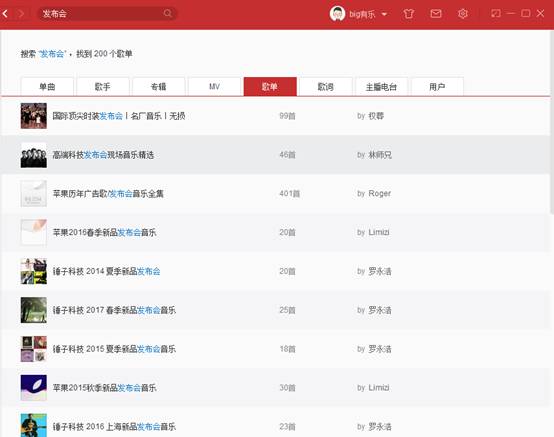554x437 pixels.
Task: Open the skin (shirt) icon
Action: click(x=408, y=14)
